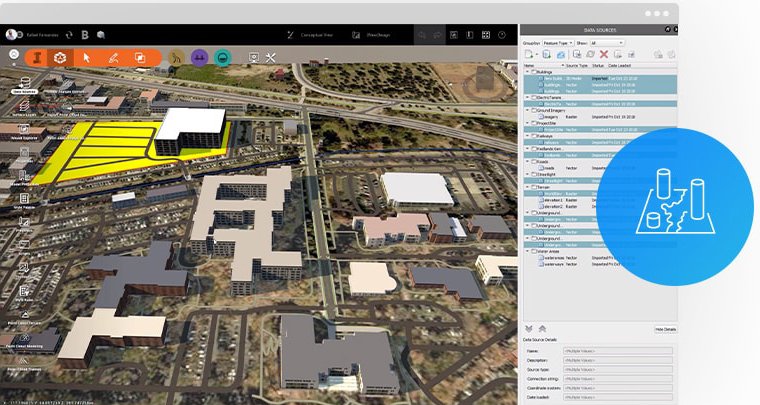The image size is (760, 405).
Task: Open the Data Sources icon in left sidebar
Action: click(24, 84)
